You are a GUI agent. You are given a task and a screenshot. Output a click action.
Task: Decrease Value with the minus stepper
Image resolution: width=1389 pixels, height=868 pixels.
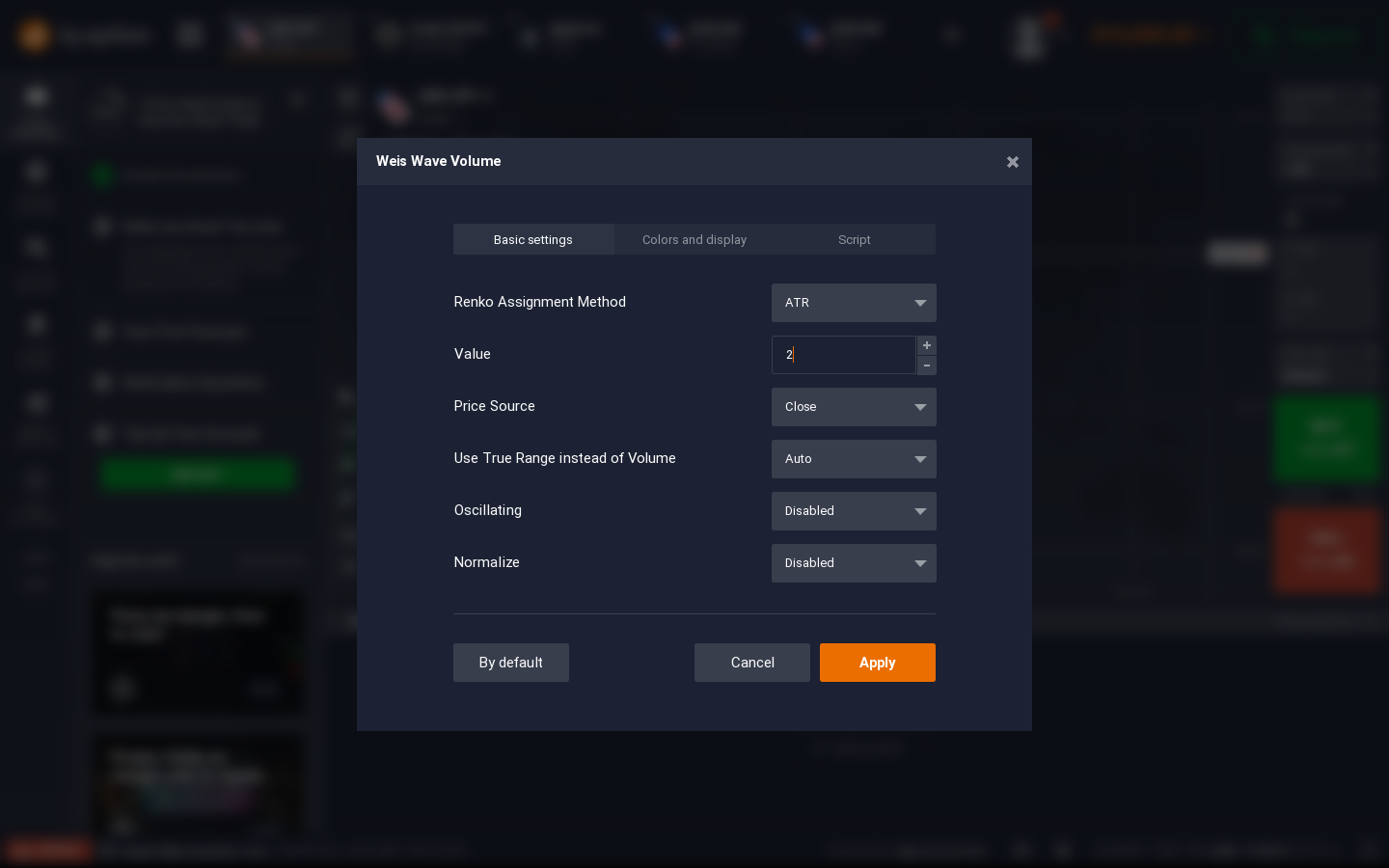click(x=927, y=366)
